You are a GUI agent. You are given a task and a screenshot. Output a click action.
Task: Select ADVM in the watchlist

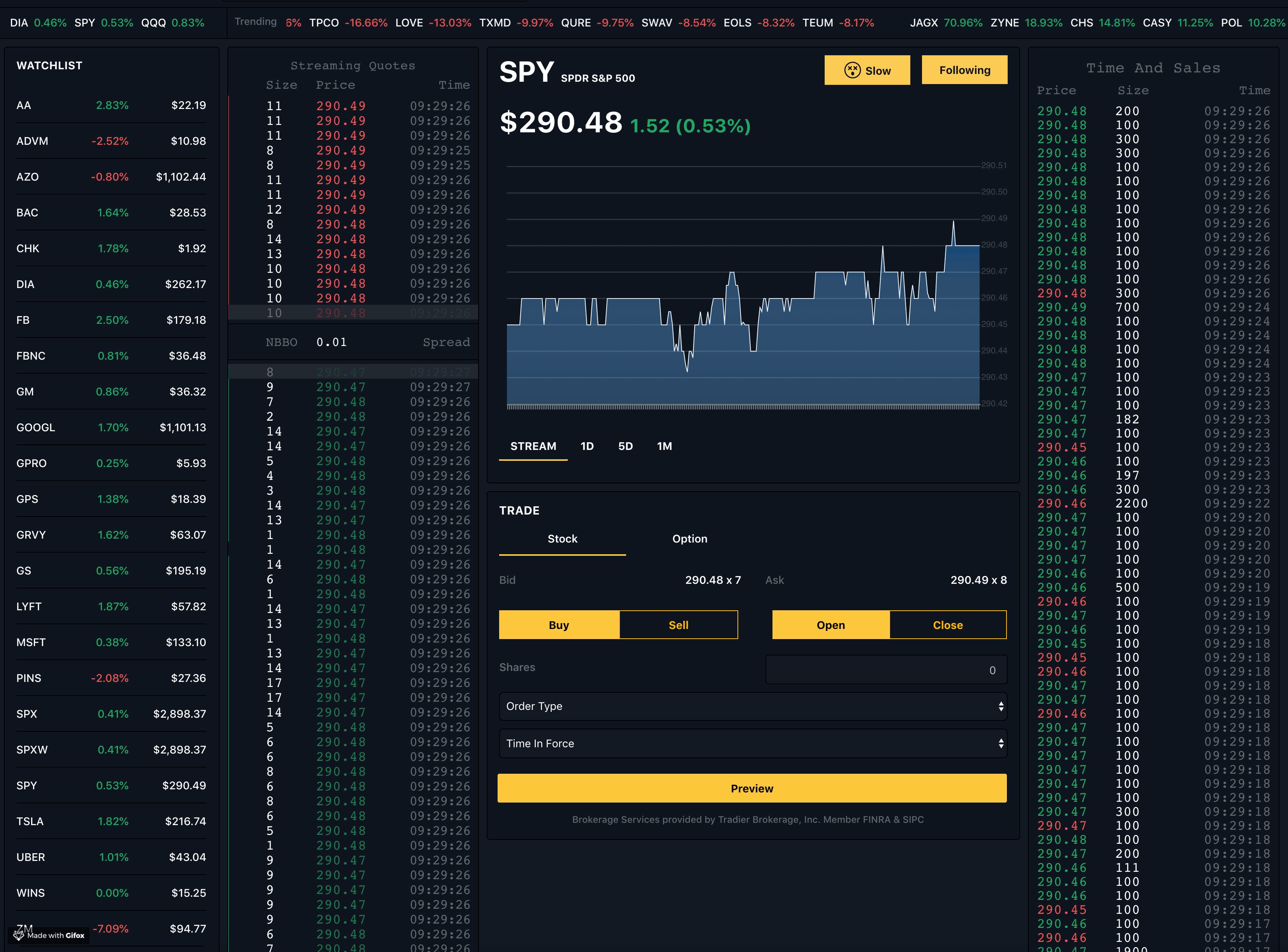tap(111, 141)
